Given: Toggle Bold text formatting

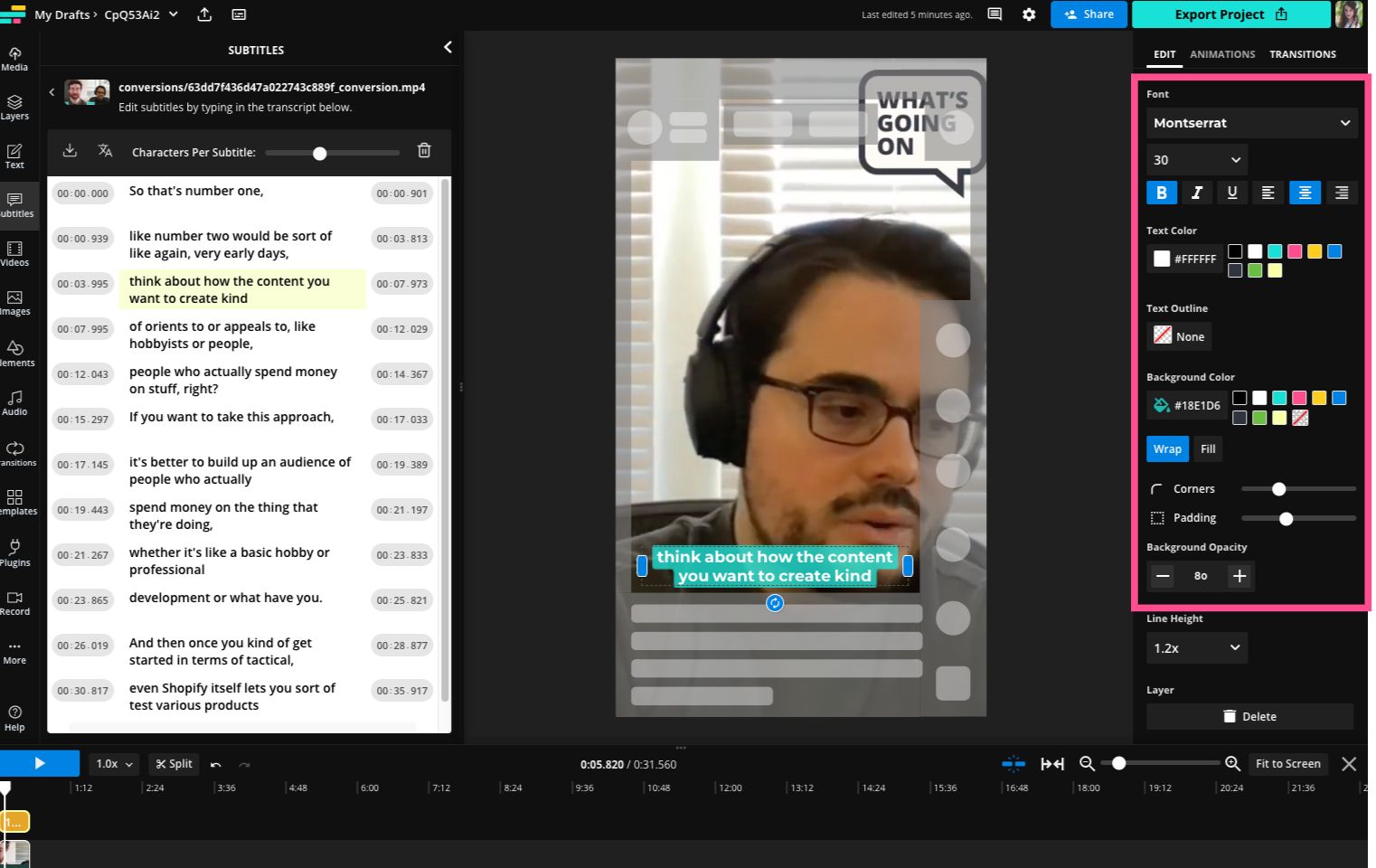Looking at the screenshot, I should [1161, 193].
